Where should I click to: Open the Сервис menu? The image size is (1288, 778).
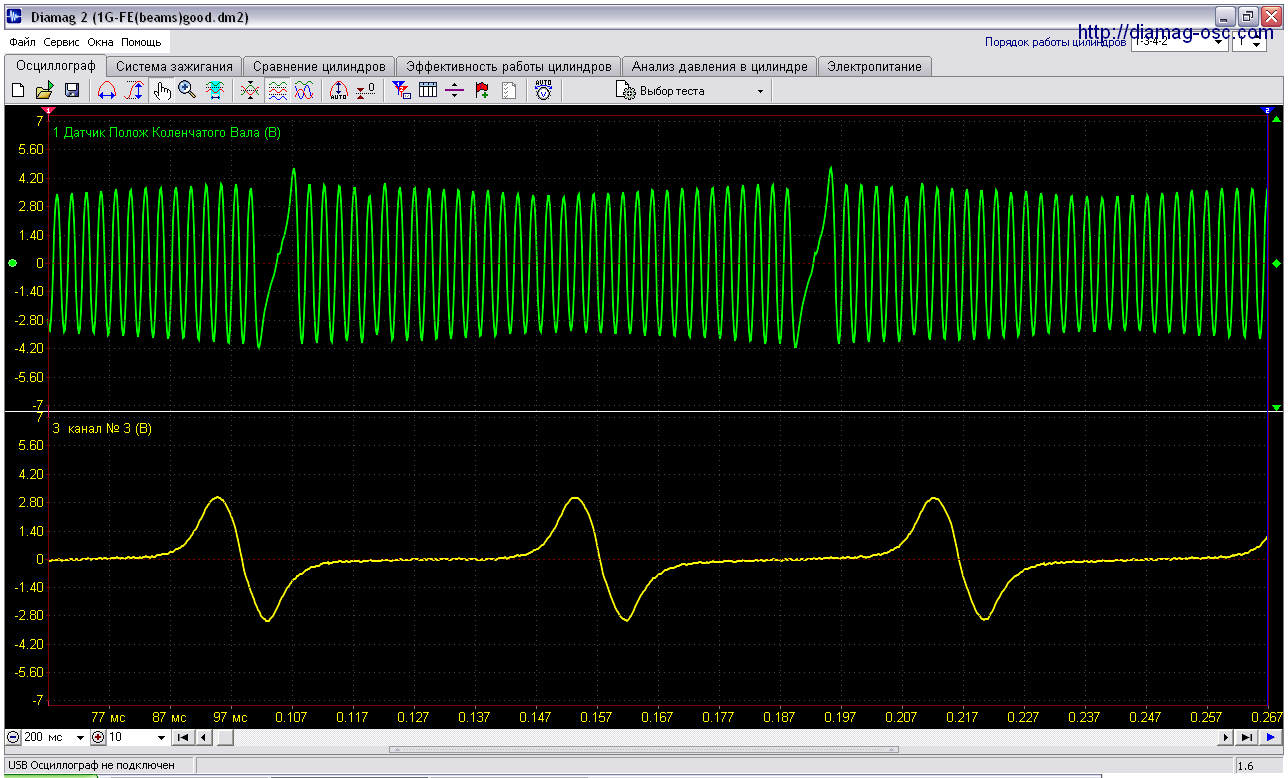(x=62, y=42)
